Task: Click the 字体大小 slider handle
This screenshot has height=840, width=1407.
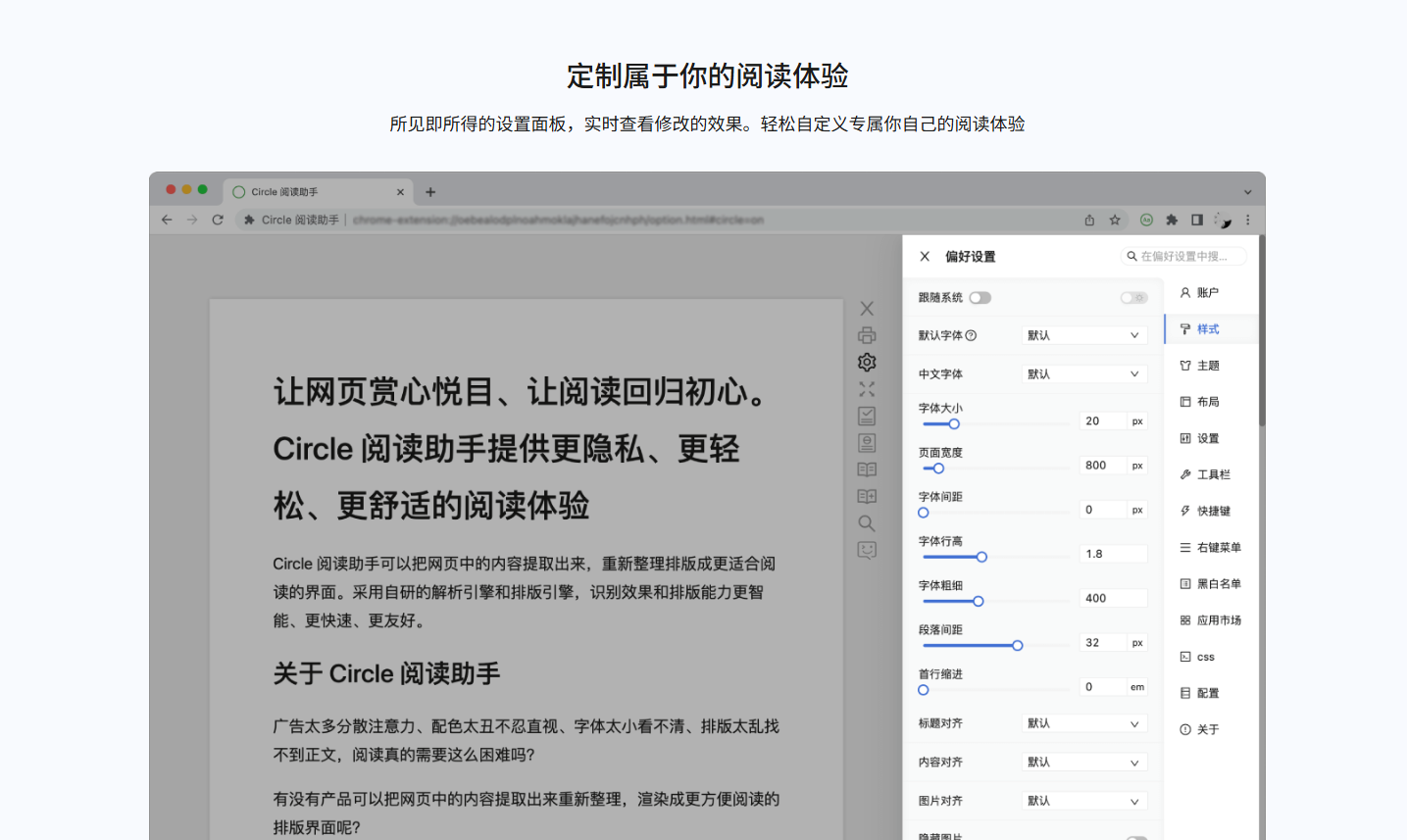Action: pyautogui.click(x=954, y=424)
